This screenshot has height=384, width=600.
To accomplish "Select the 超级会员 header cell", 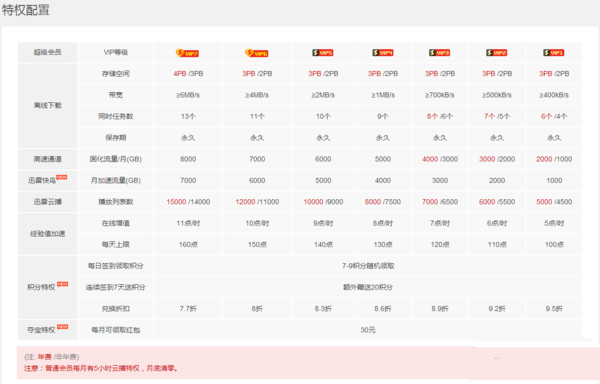I will click(47, 52).
